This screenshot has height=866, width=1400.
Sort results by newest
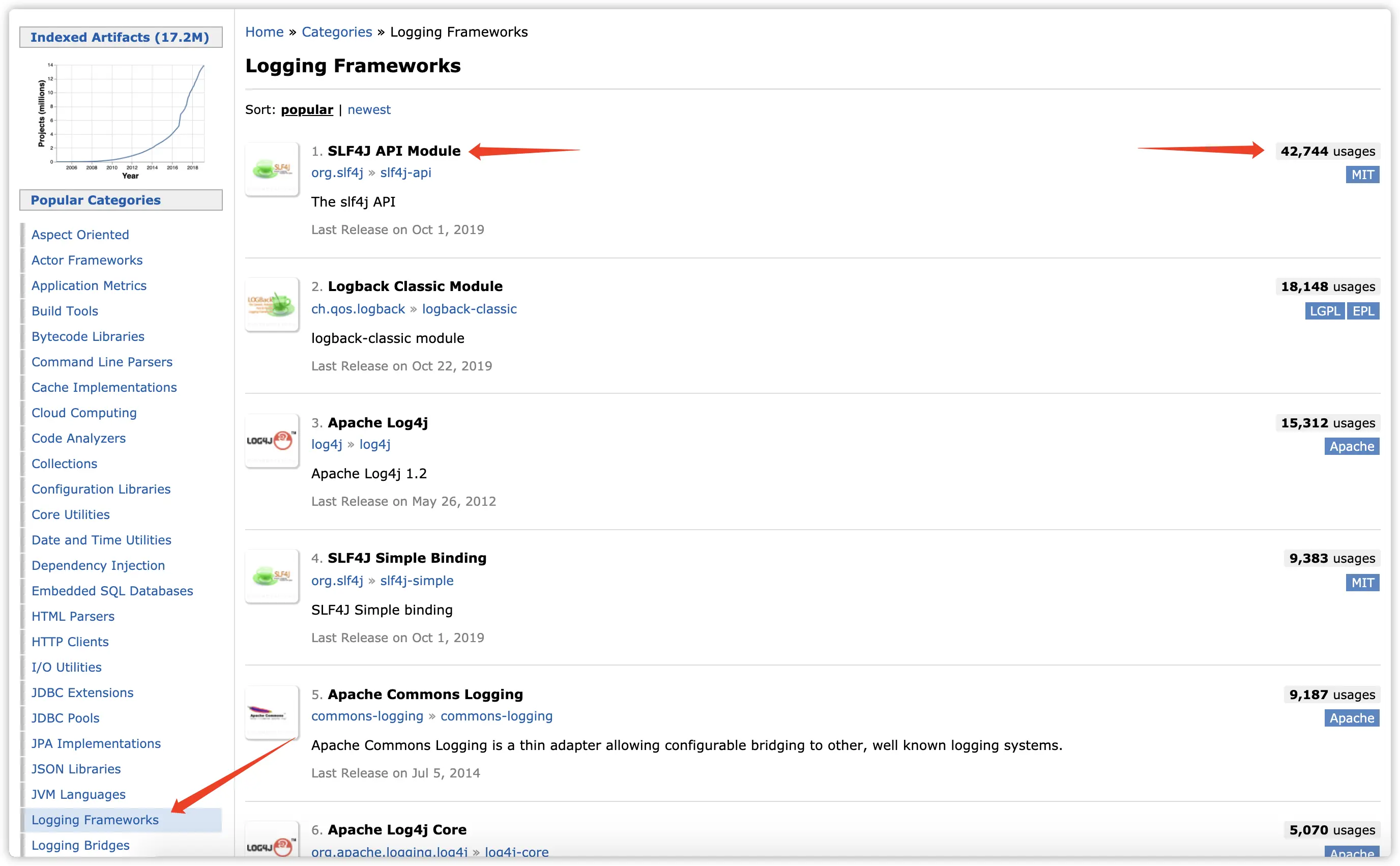click(369, 109)
